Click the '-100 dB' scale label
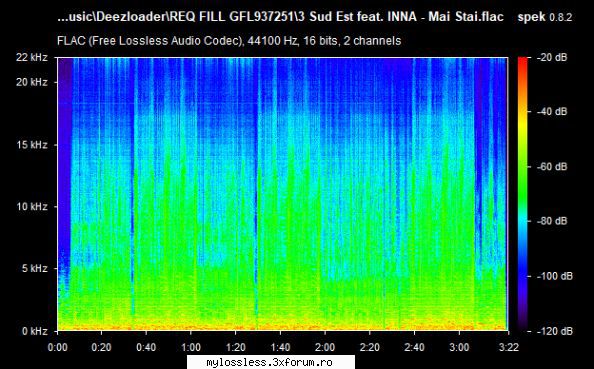The height and width of the screenshot is (369, 594). (554, 276)
